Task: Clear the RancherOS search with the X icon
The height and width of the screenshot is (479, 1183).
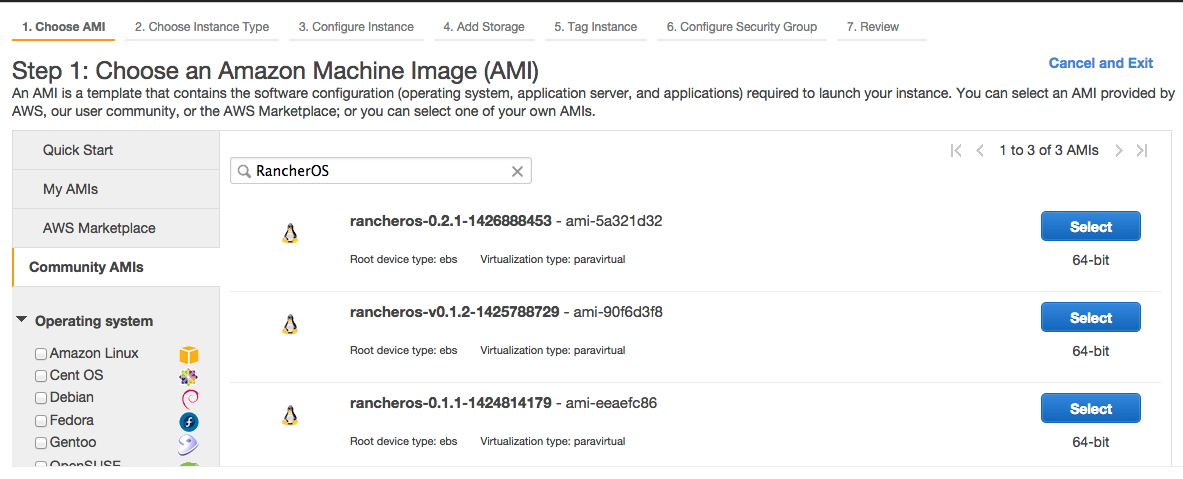Action: [x=518, y=171]
